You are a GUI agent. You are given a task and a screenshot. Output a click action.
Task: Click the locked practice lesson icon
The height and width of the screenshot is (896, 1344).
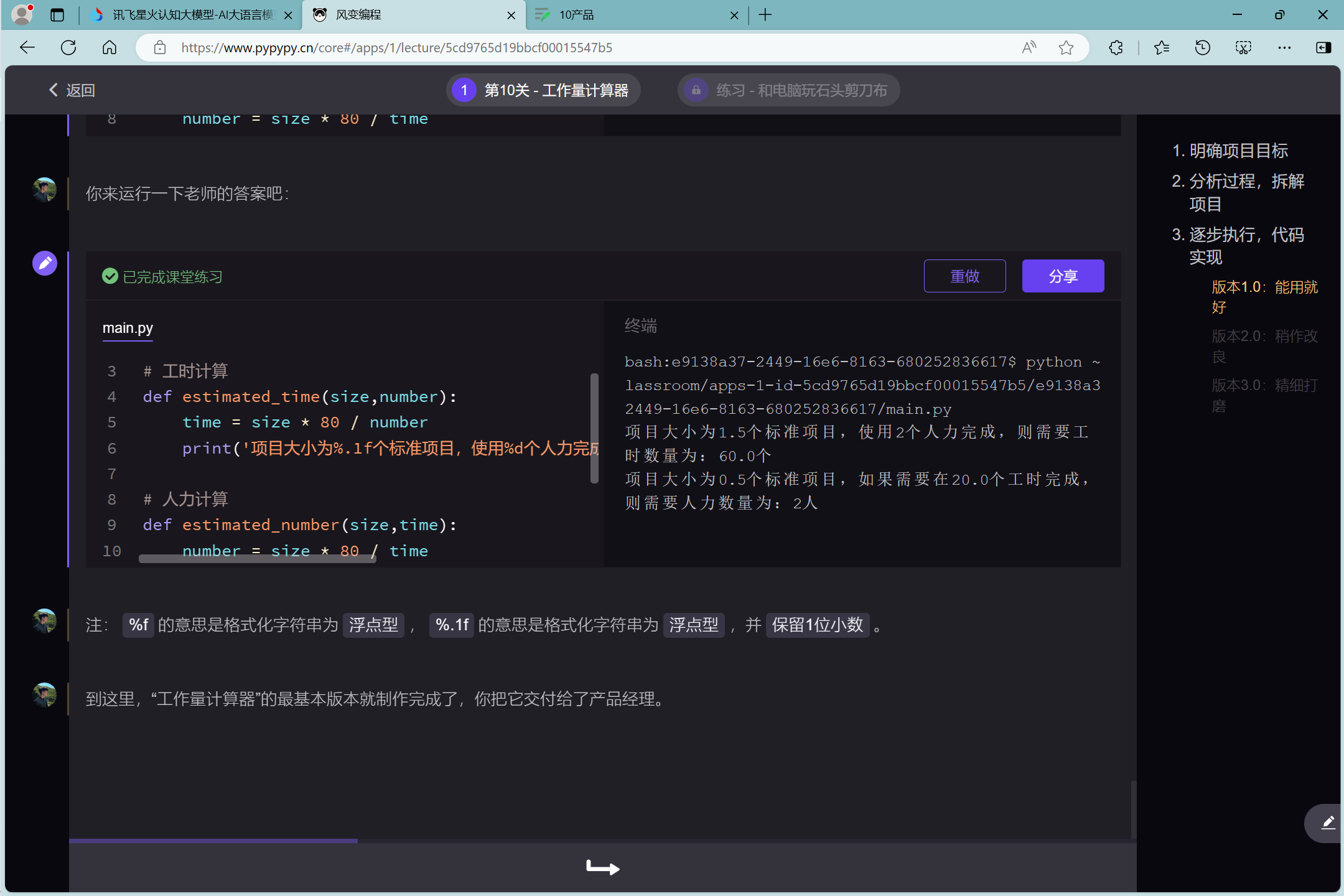coord(696,90)
